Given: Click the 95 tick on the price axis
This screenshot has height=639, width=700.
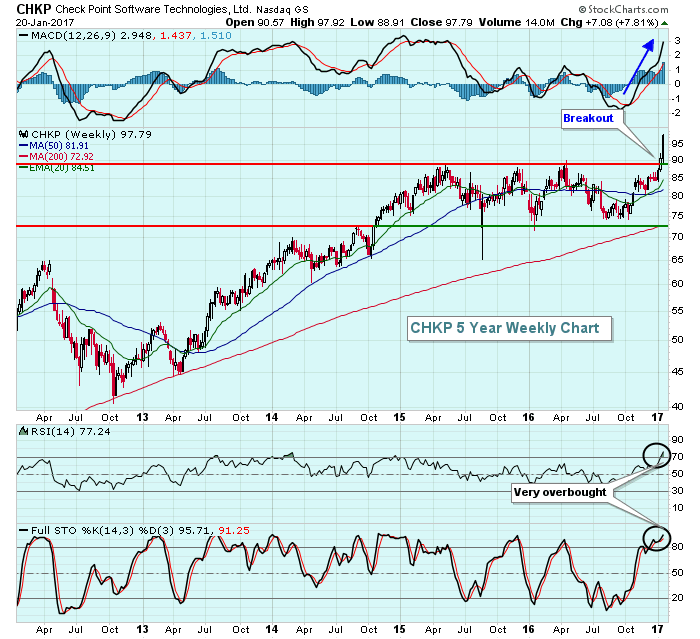Looking at the screenshot, I should [677, 144].
